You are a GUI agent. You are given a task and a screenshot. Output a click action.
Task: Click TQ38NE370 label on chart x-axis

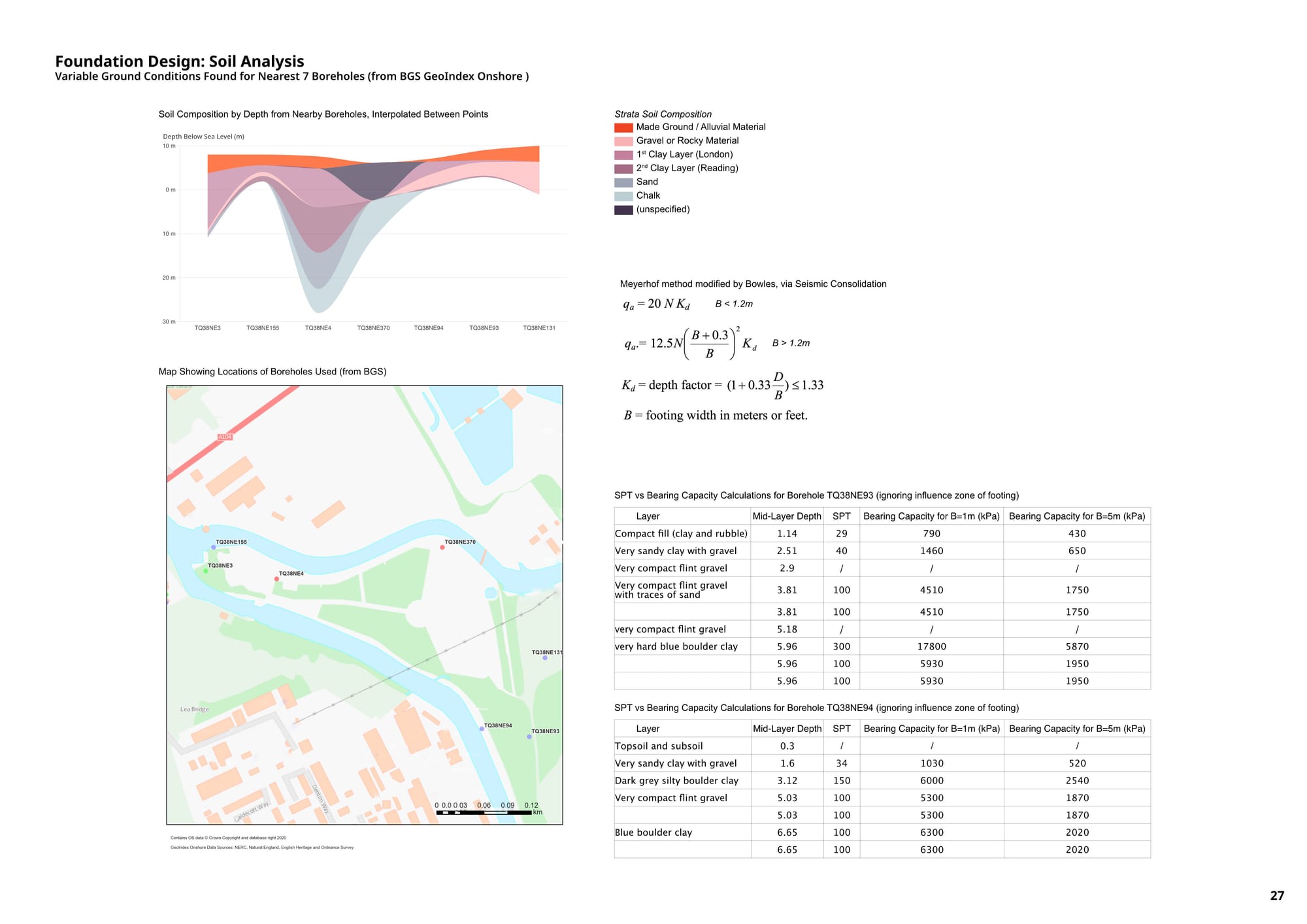(x=373, y=328)
